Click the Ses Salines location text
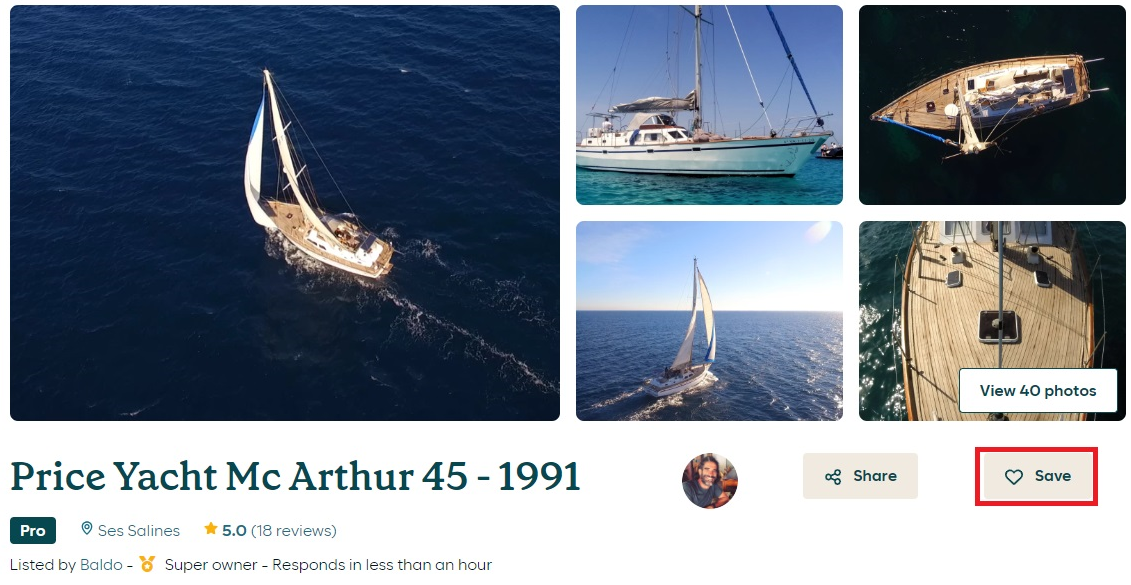Screen dimensions: 1131x585 138,531
